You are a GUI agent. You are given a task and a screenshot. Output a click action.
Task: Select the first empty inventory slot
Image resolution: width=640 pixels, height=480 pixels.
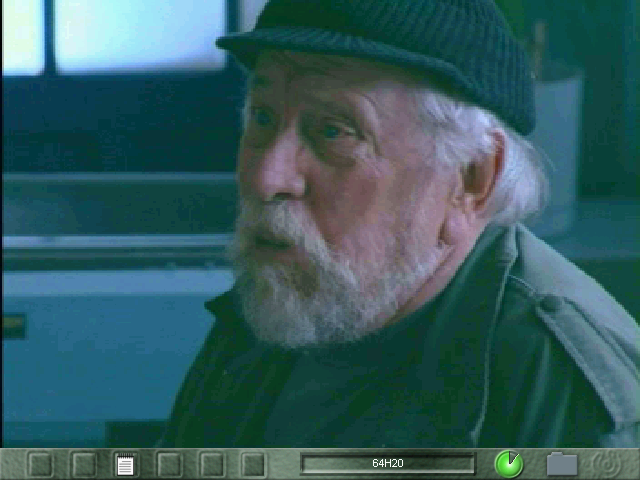[x=41, y=465]
